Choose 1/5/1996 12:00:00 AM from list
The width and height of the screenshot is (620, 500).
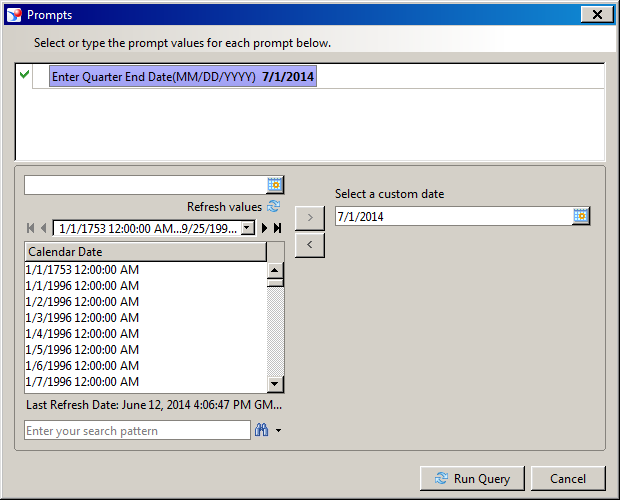pyautogui.click(x=82, y=349)
